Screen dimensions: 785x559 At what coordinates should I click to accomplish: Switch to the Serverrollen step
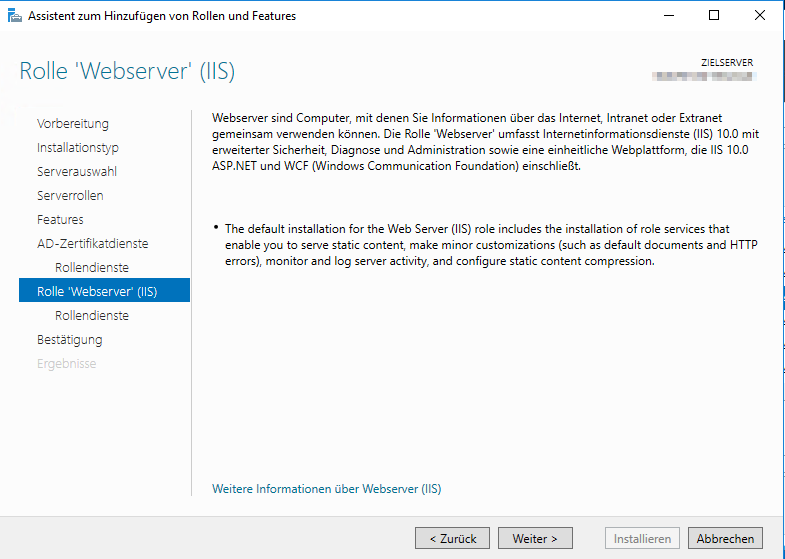pyautogui.click(x=70, y=196)
